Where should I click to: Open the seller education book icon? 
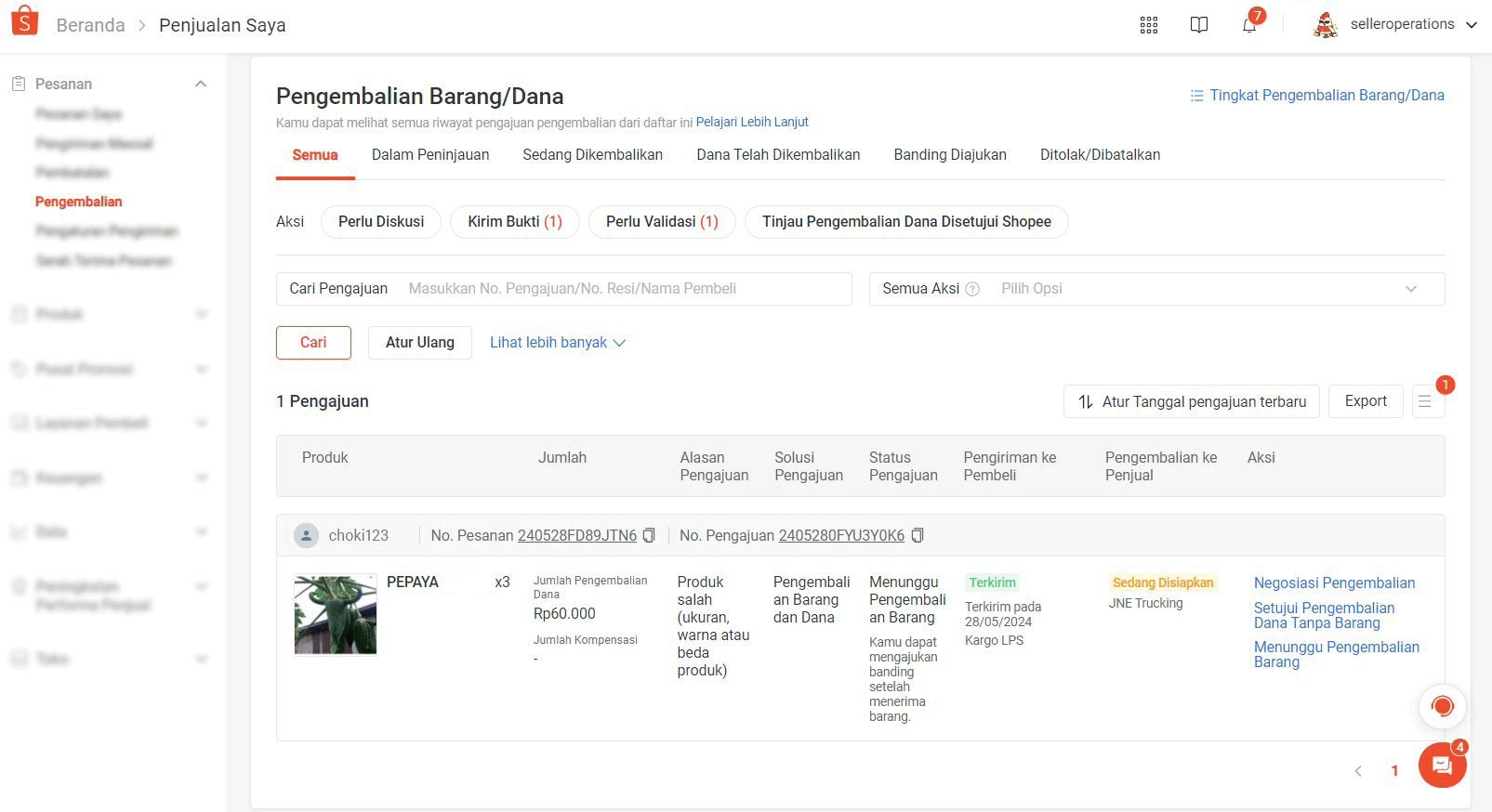pos(1199,25)
